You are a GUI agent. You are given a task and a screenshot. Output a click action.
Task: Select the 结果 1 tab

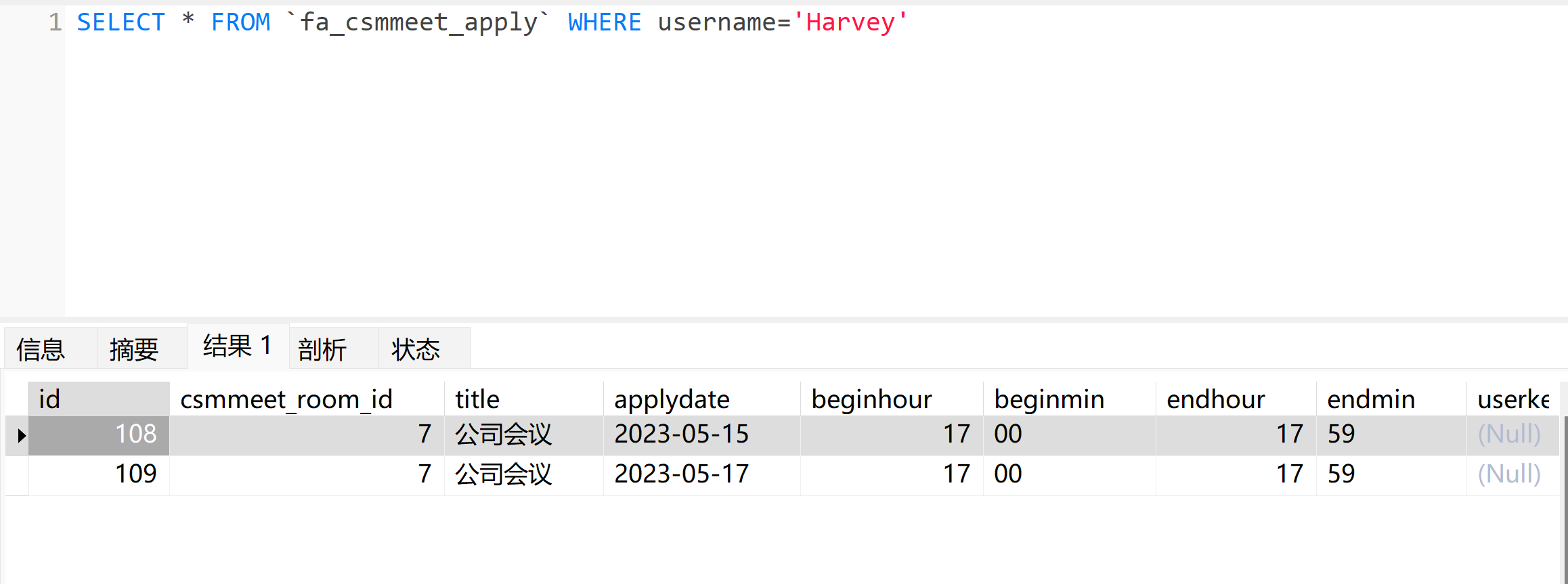[x=238, y=346]
